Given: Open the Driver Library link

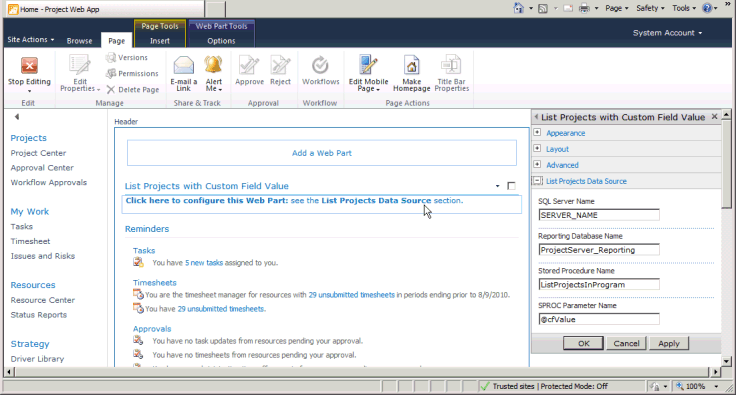Looking at the screenshot, I should [x=38, y=359].
